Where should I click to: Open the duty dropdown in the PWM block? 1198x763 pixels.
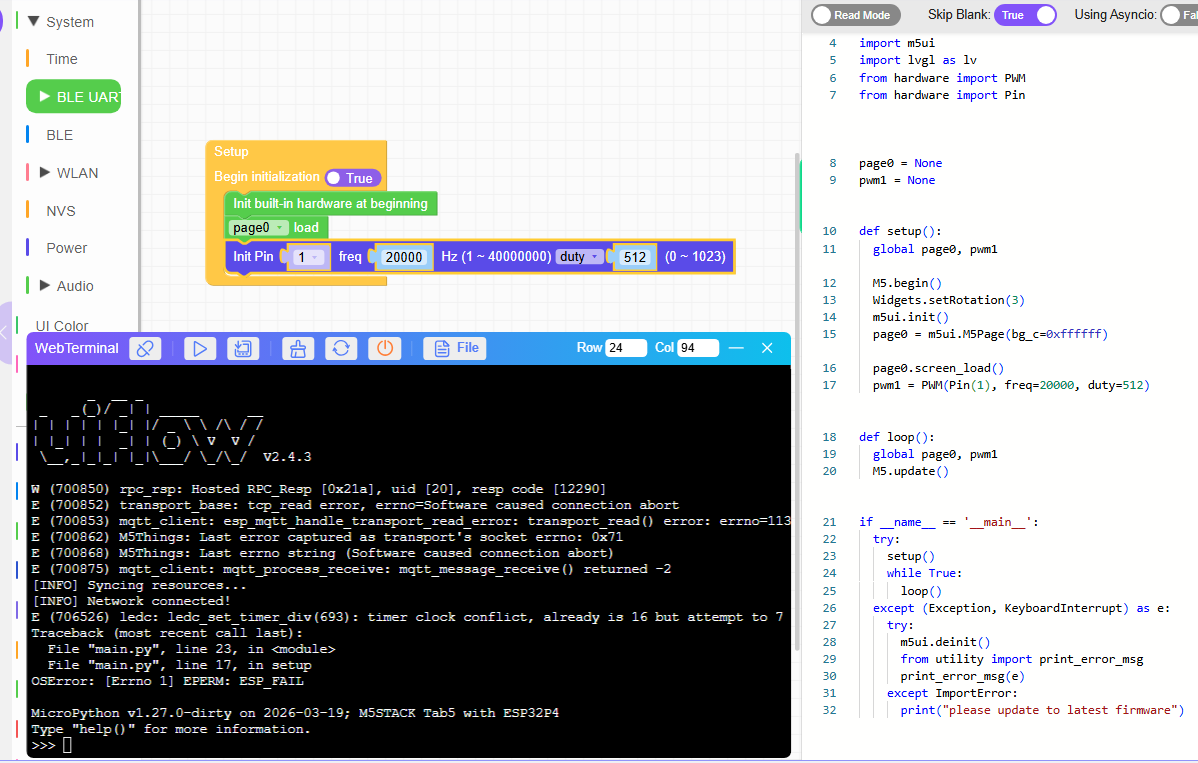(x=580, y=257)
